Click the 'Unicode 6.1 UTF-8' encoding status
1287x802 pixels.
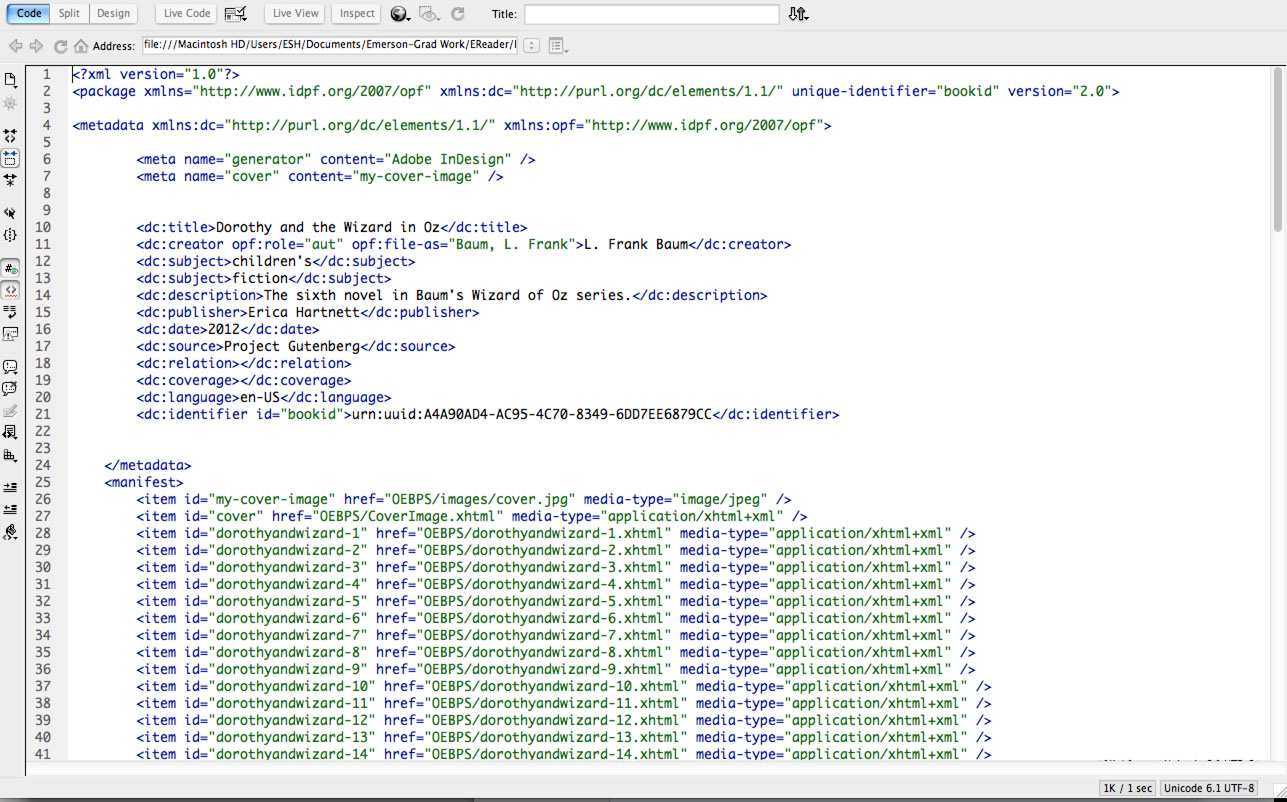coord(1208,788)
